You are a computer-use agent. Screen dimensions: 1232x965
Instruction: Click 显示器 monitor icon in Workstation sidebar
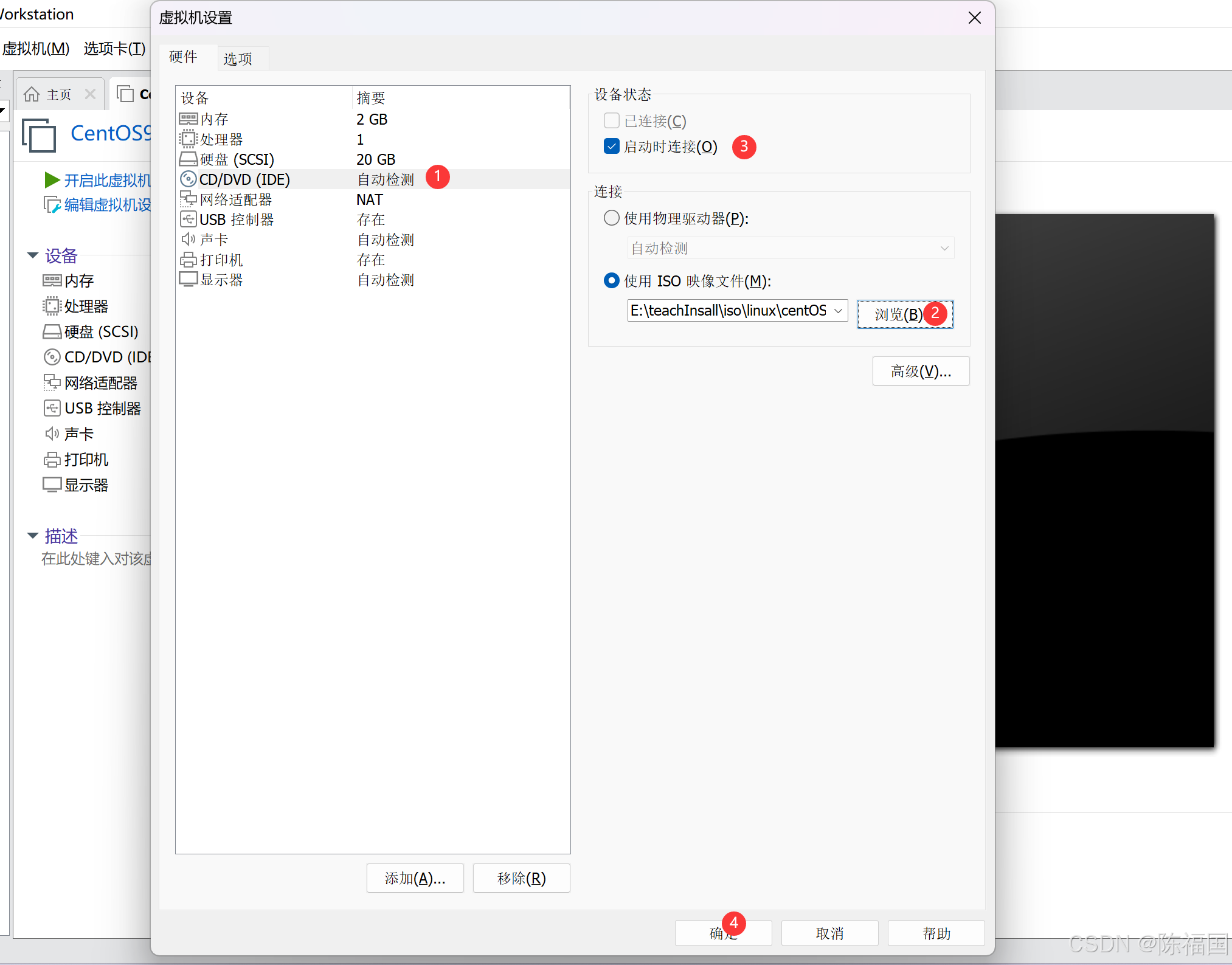tap(52, 485)
